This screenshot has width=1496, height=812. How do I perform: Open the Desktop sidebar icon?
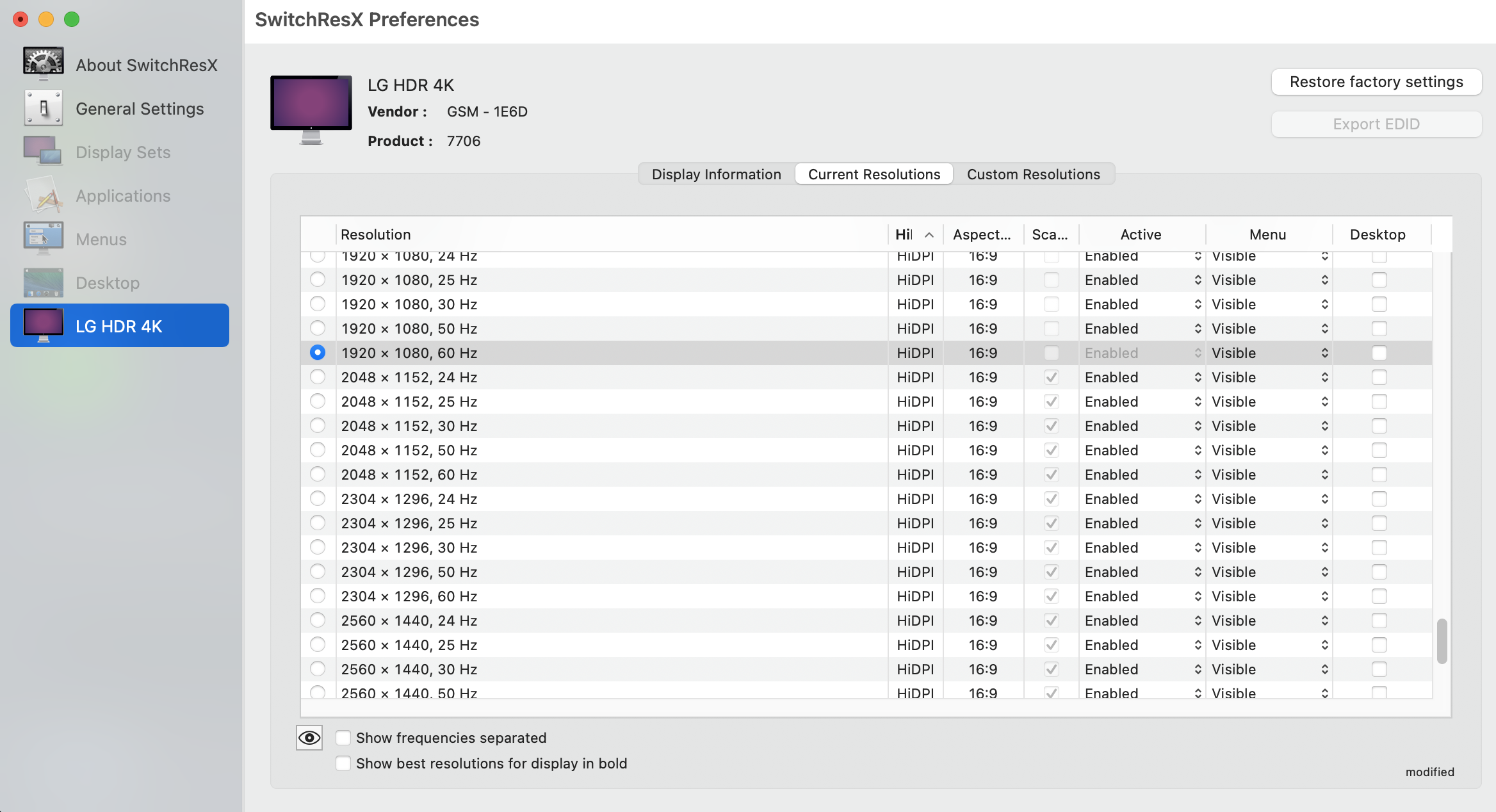click(x=43, y=282)
